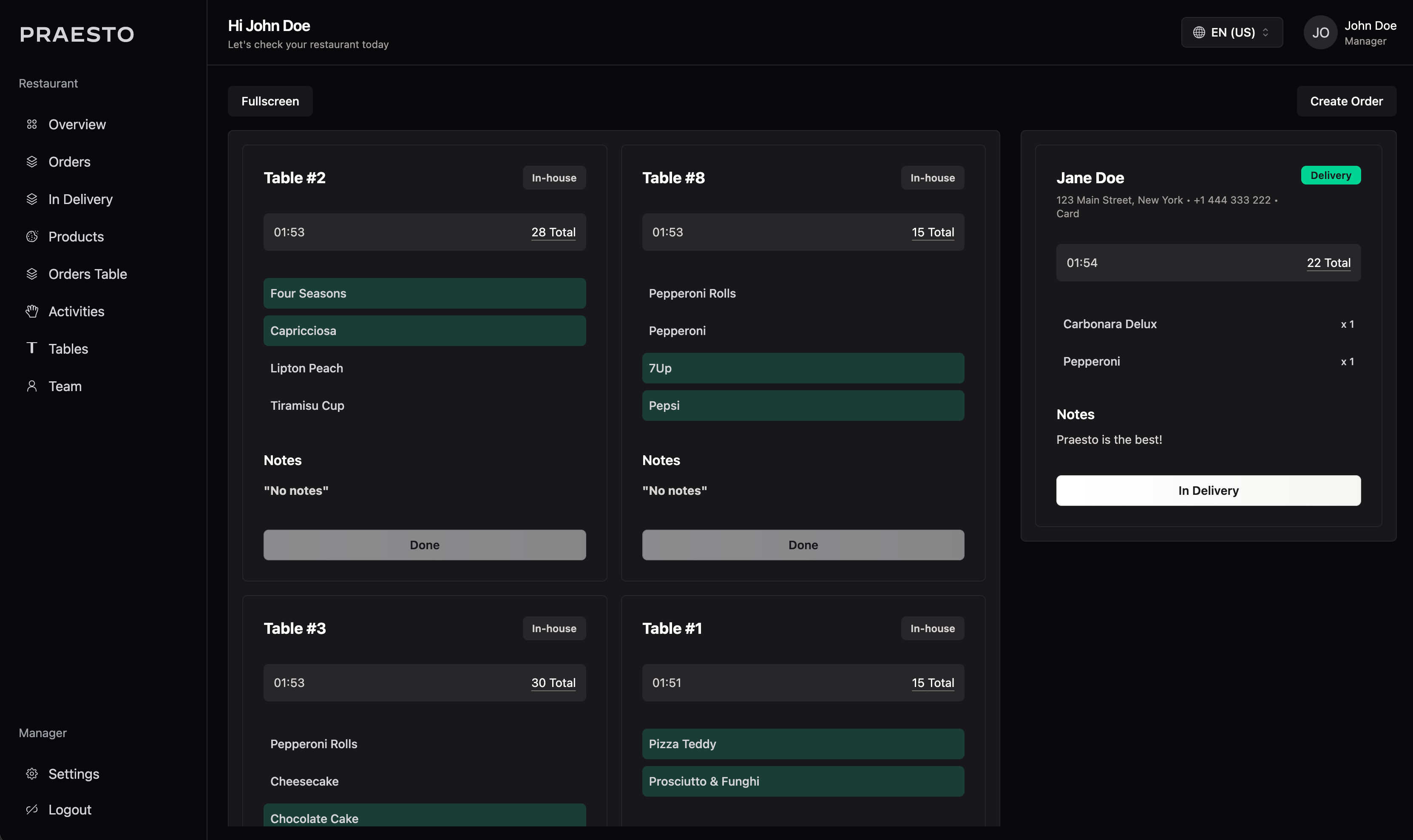Click the In Delivery truck icon
This screenshot has width=1413, height=840.
click(32, 199)
